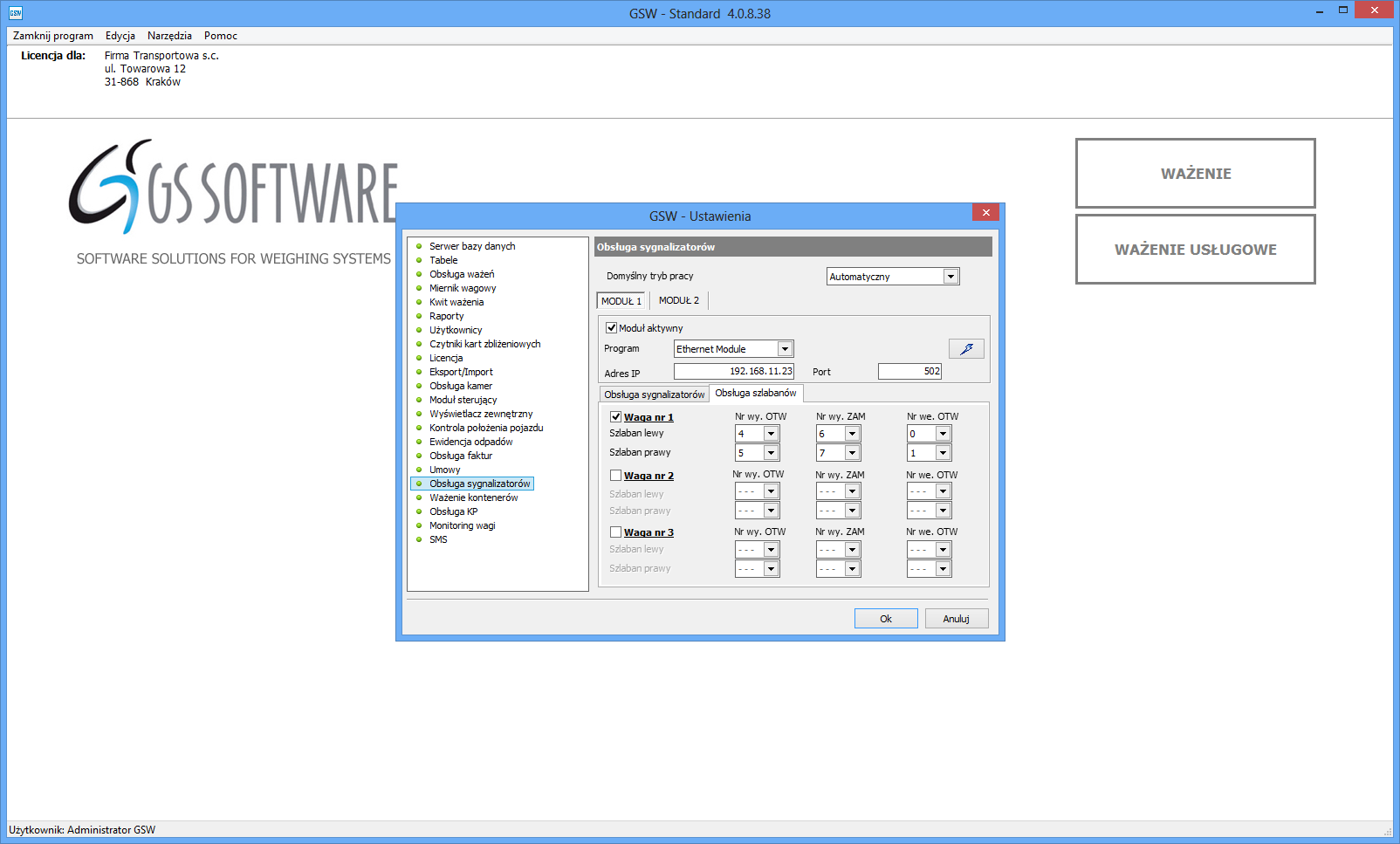
Task: Expand the Domyślny tryb pracy dropdown
Action: [950, 277]
